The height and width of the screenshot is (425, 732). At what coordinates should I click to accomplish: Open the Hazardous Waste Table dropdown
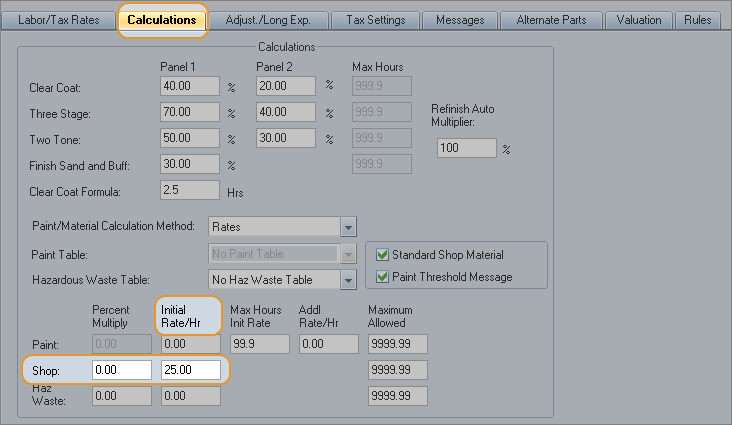pos(348,281)
